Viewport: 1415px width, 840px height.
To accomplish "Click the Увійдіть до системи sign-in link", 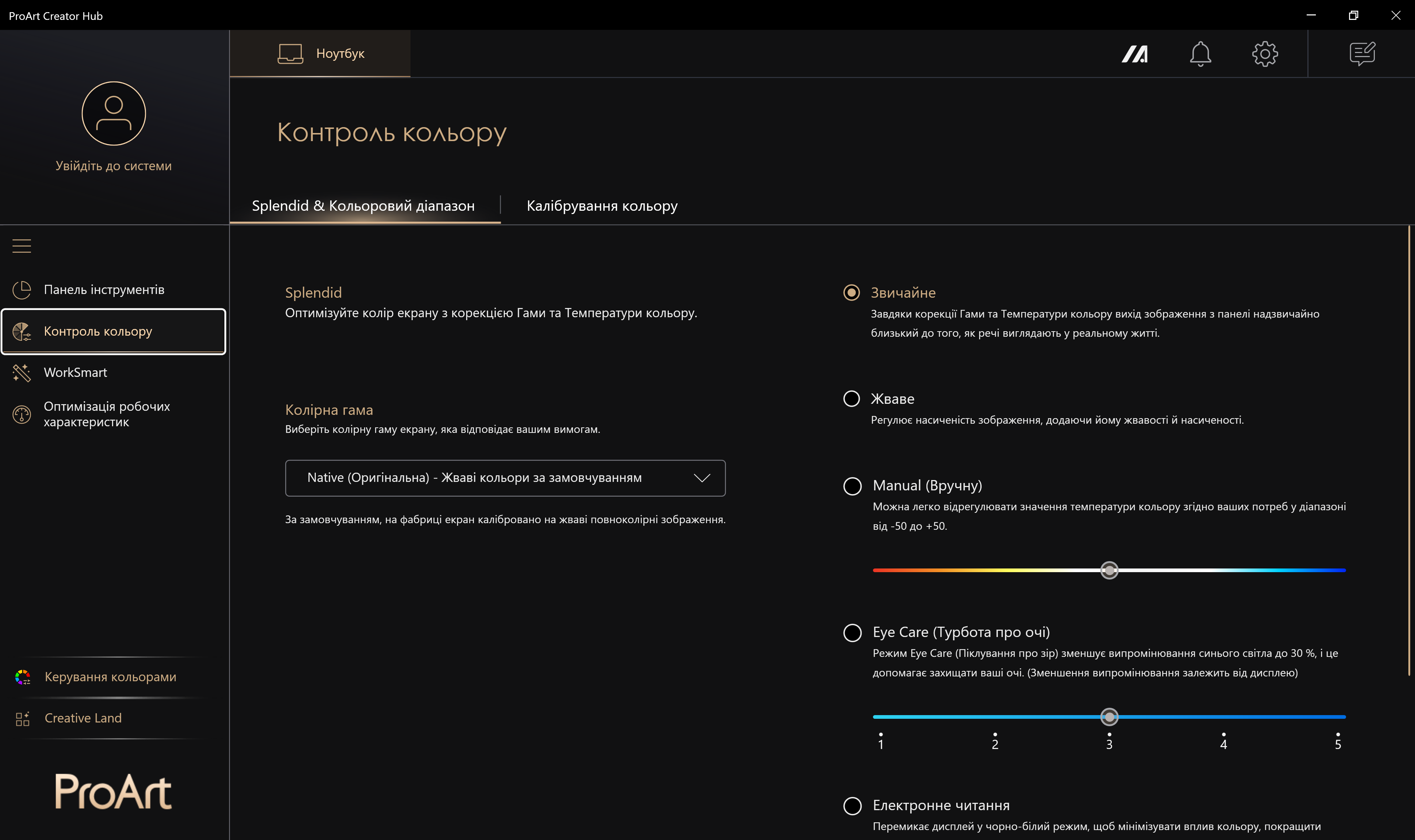I will tap(113, 166).
